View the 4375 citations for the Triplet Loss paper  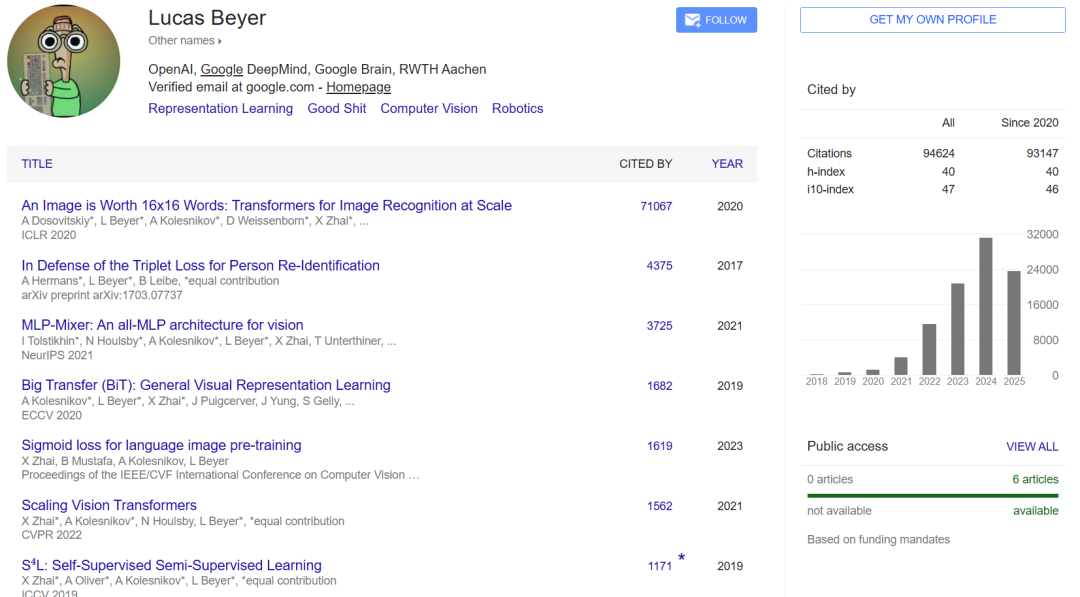[x=659, y=266]
